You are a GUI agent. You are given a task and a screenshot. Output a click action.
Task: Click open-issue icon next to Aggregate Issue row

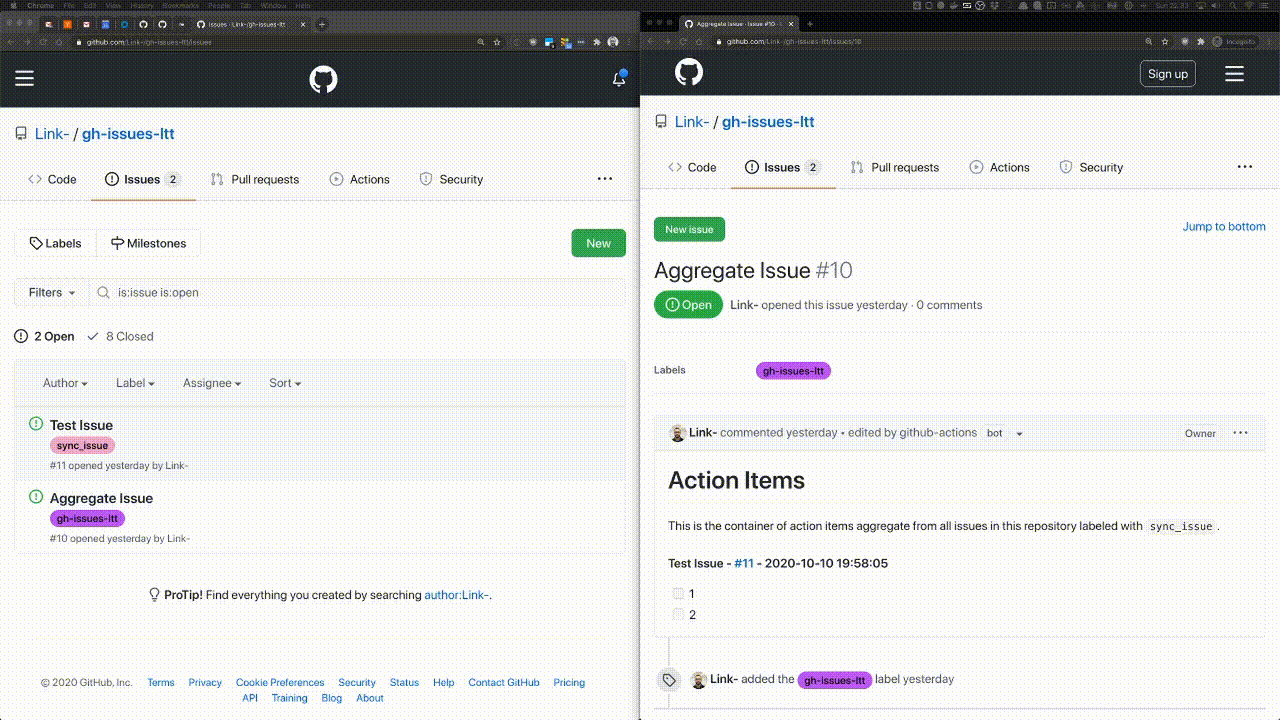coord(36,497)
